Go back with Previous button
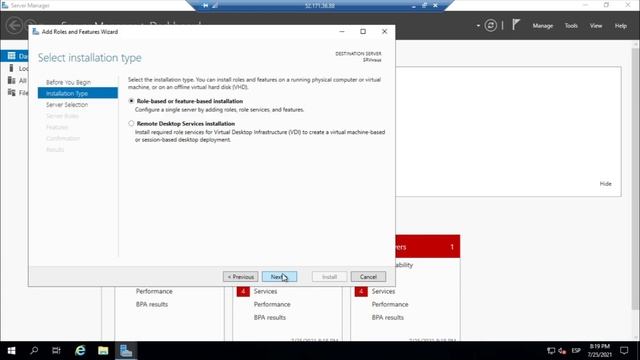The height and width of the screenshot is (360, 640). pyautogui.click(x=240, y=277)
